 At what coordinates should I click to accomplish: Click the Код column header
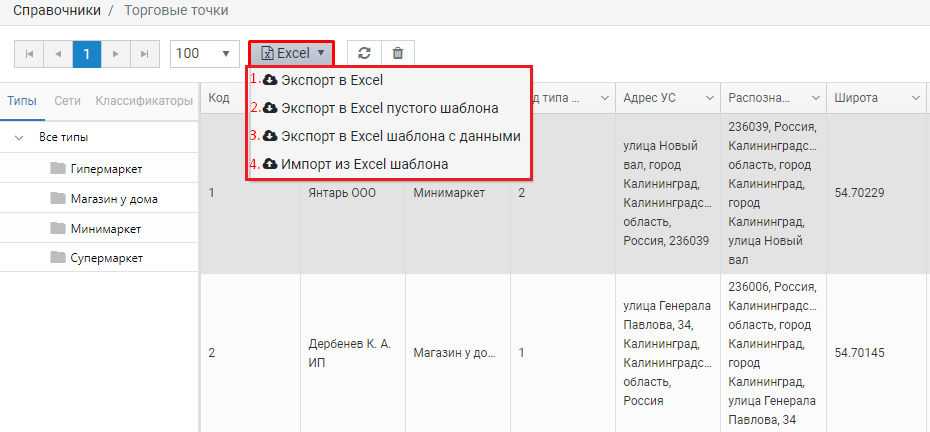(219, 99)
